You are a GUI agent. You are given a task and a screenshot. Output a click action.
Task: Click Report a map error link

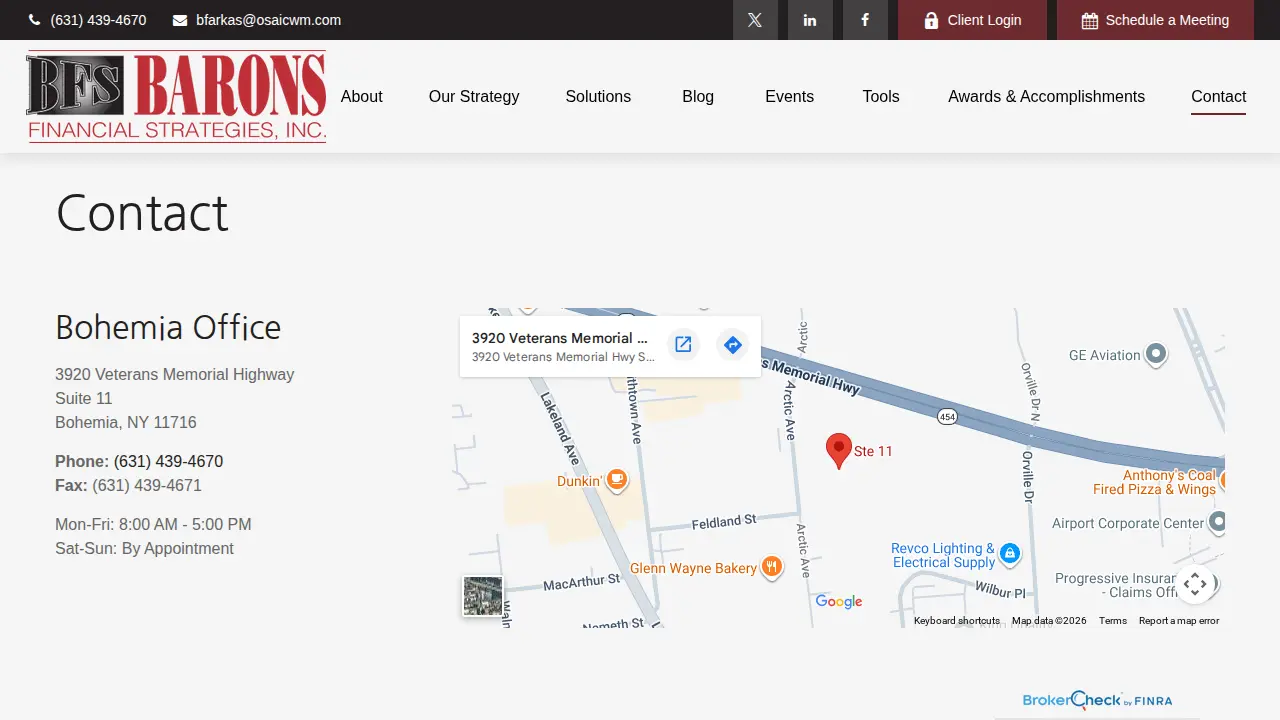[1179, 621]
